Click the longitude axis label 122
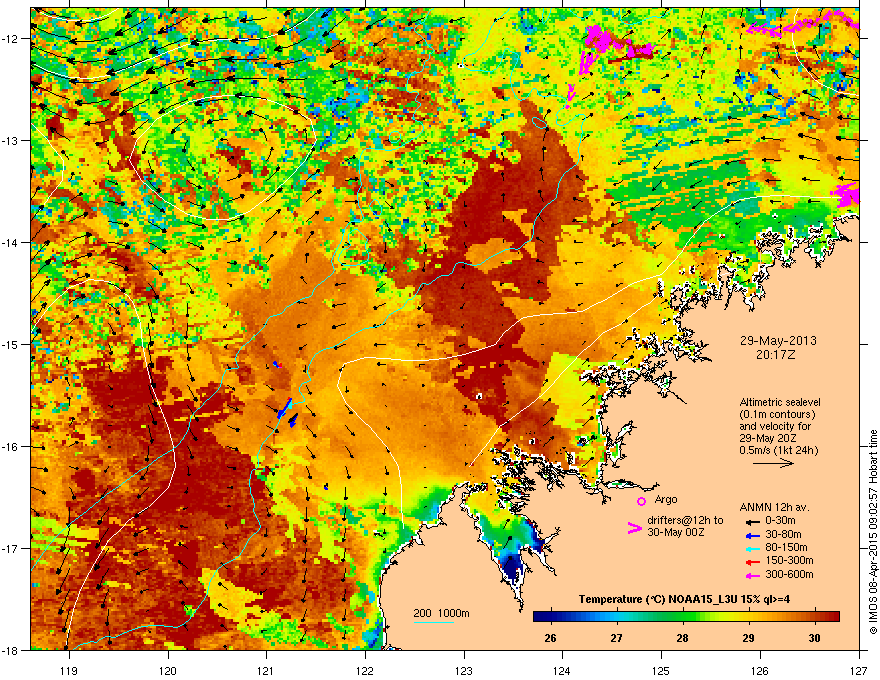This screenshot has width=880, height=680. pos(365,670)
